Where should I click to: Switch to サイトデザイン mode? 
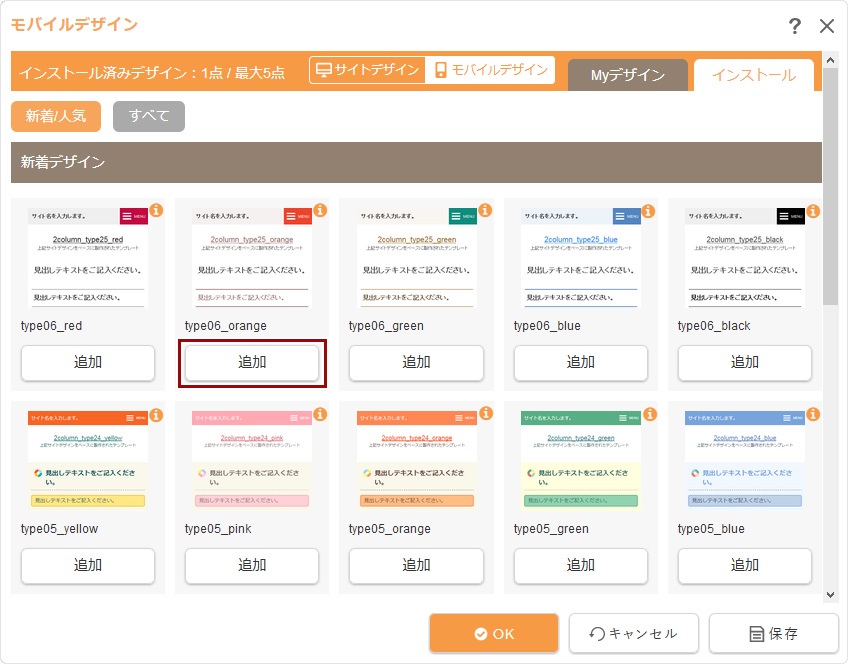click(367, 70)
